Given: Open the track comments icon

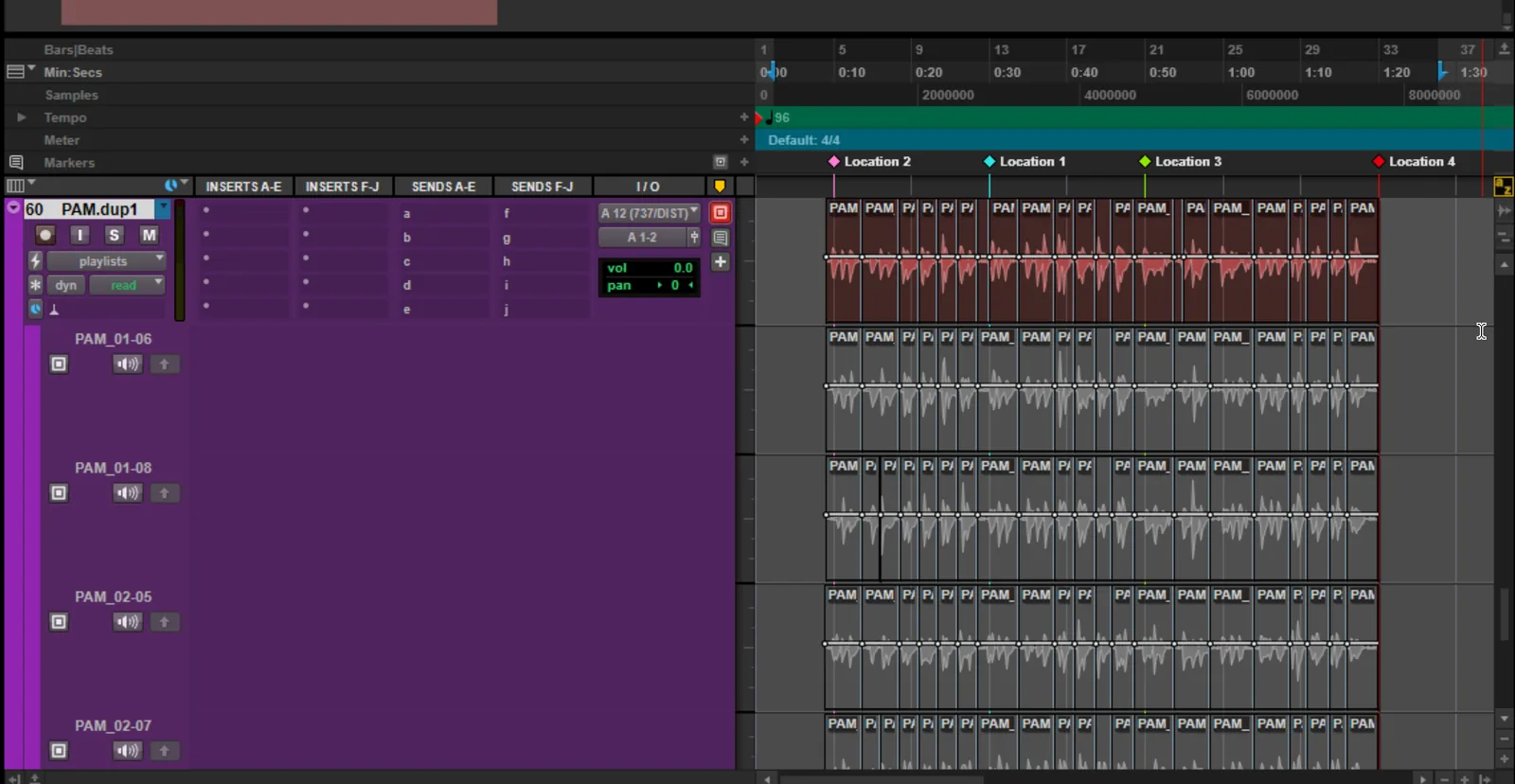Looking at the screenshot, I should click(721, 238).
